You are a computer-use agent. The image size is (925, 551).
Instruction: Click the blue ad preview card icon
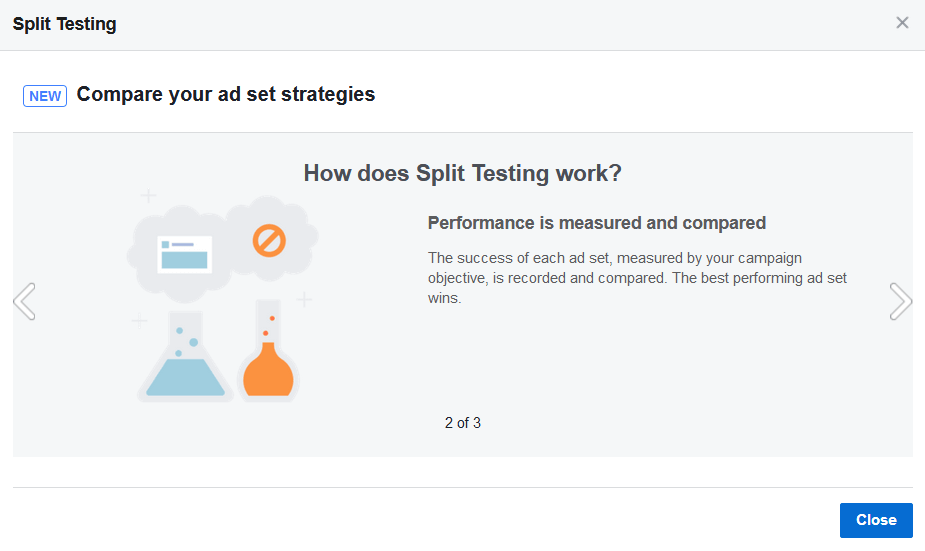pyautogui.click(x=185, y=254)
